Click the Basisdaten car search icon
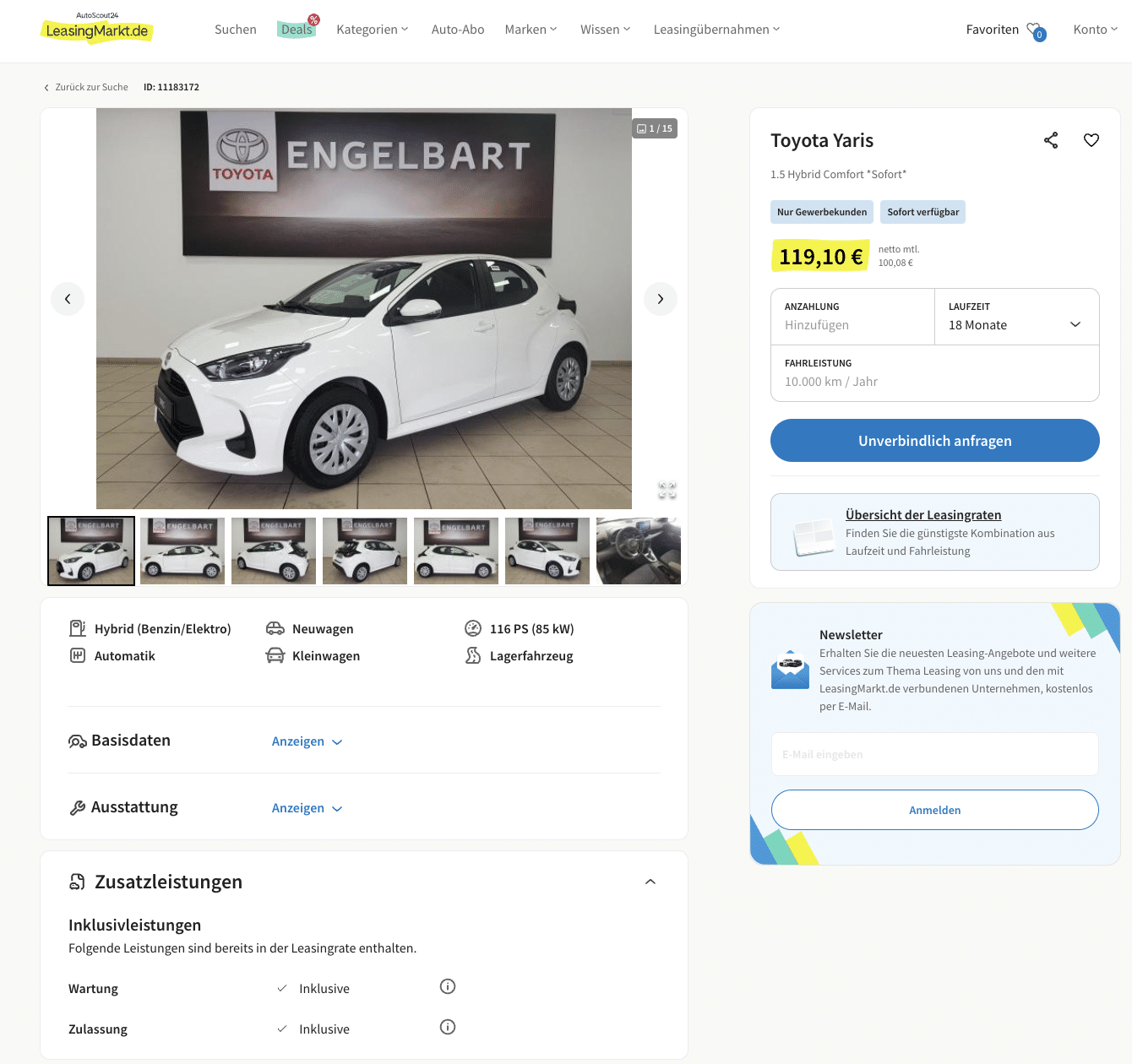1132x1064 pixels. [x=78, y=741]
